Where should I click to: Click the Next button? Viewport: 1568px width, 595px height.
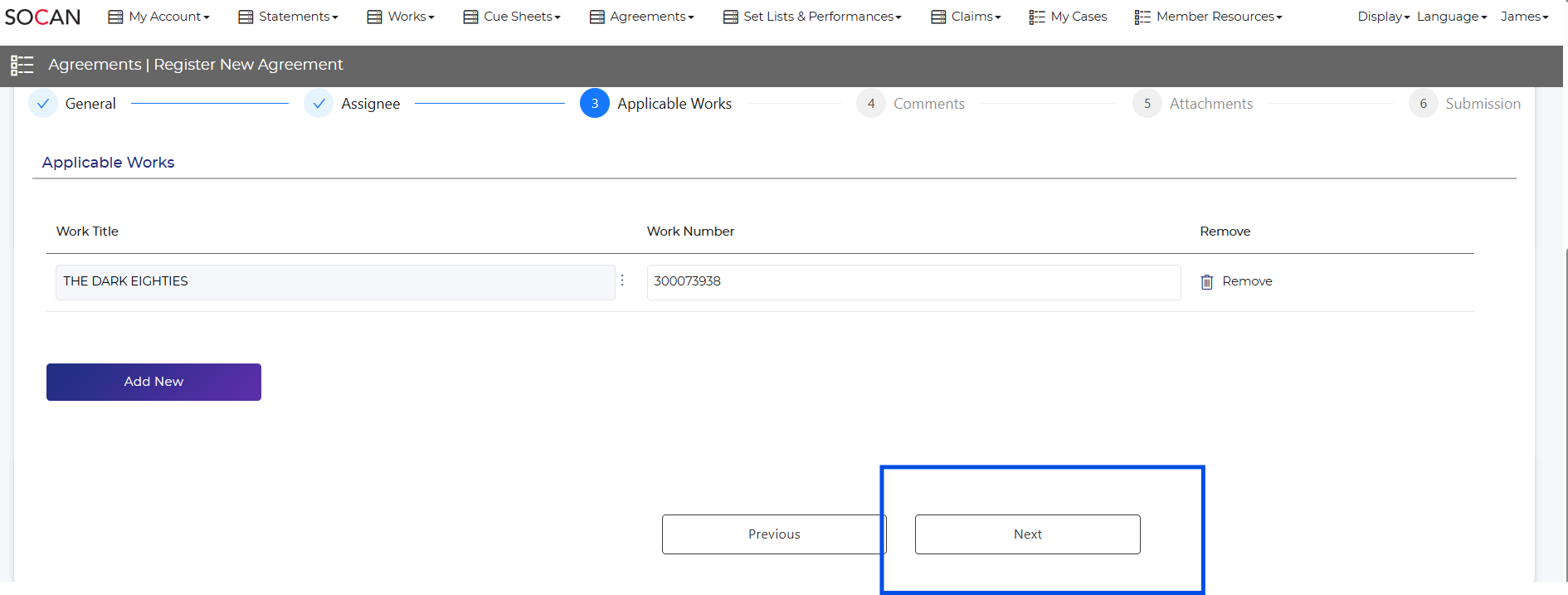click(1027, 534)
